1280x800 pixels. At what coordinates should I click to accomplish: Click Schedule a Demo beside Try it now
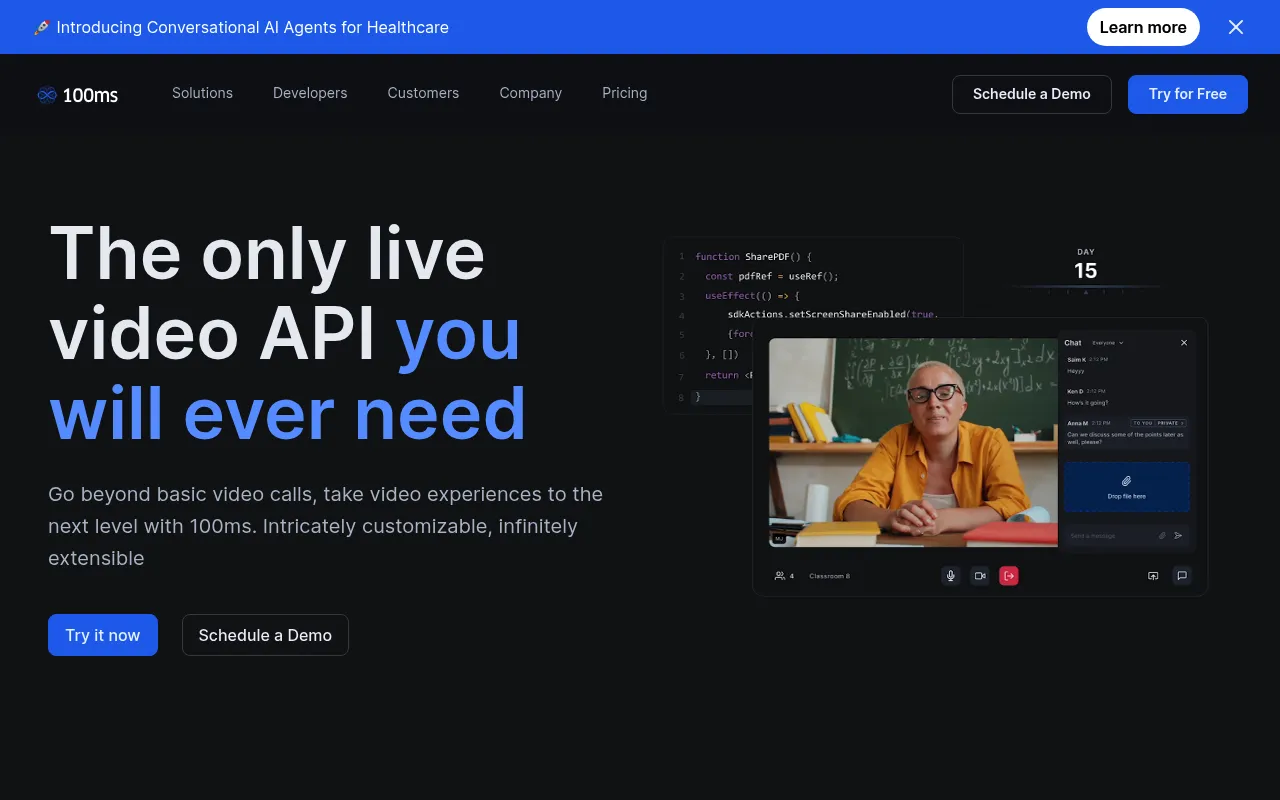coord(265,635)
